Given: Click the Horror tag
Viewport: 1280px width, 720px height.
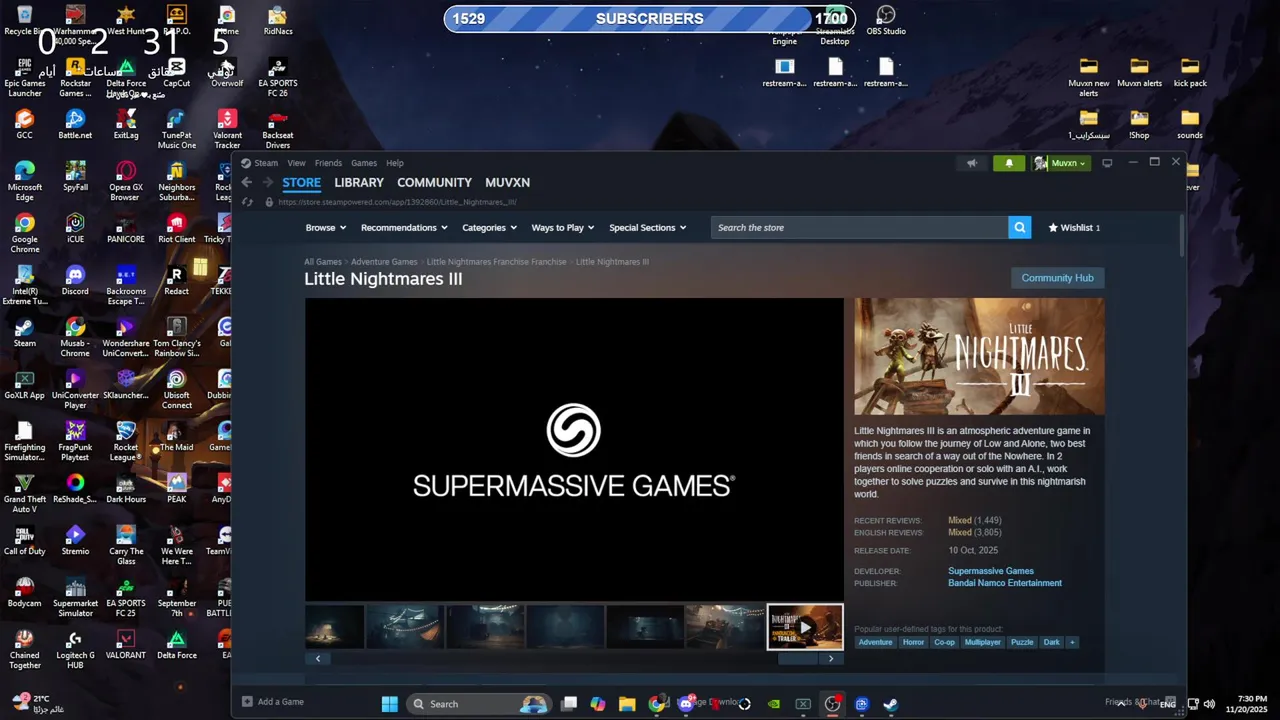Looking at the screenshot, I should tap(914, 642).
